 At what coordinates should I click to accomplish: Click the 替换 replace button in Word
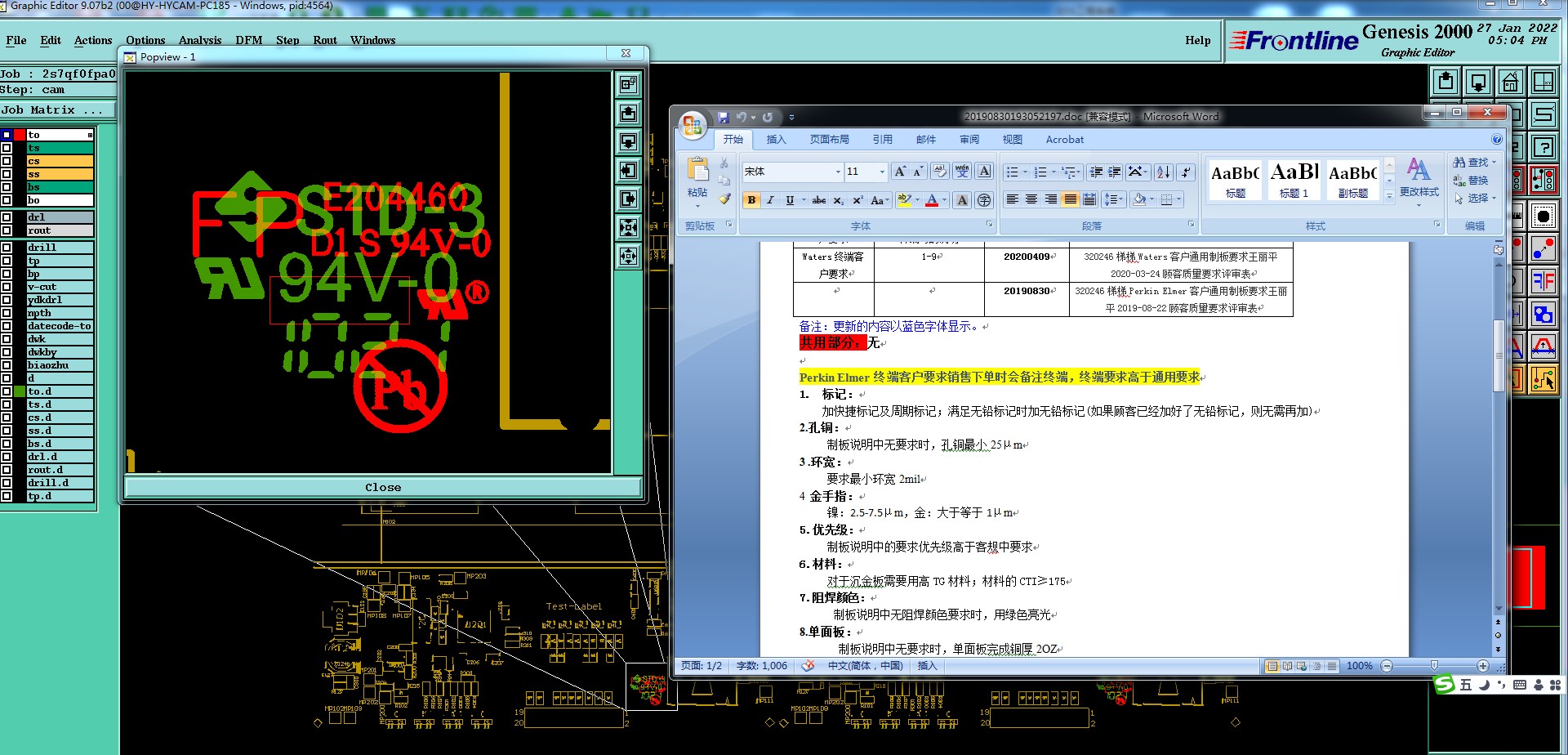point(1471,181)
